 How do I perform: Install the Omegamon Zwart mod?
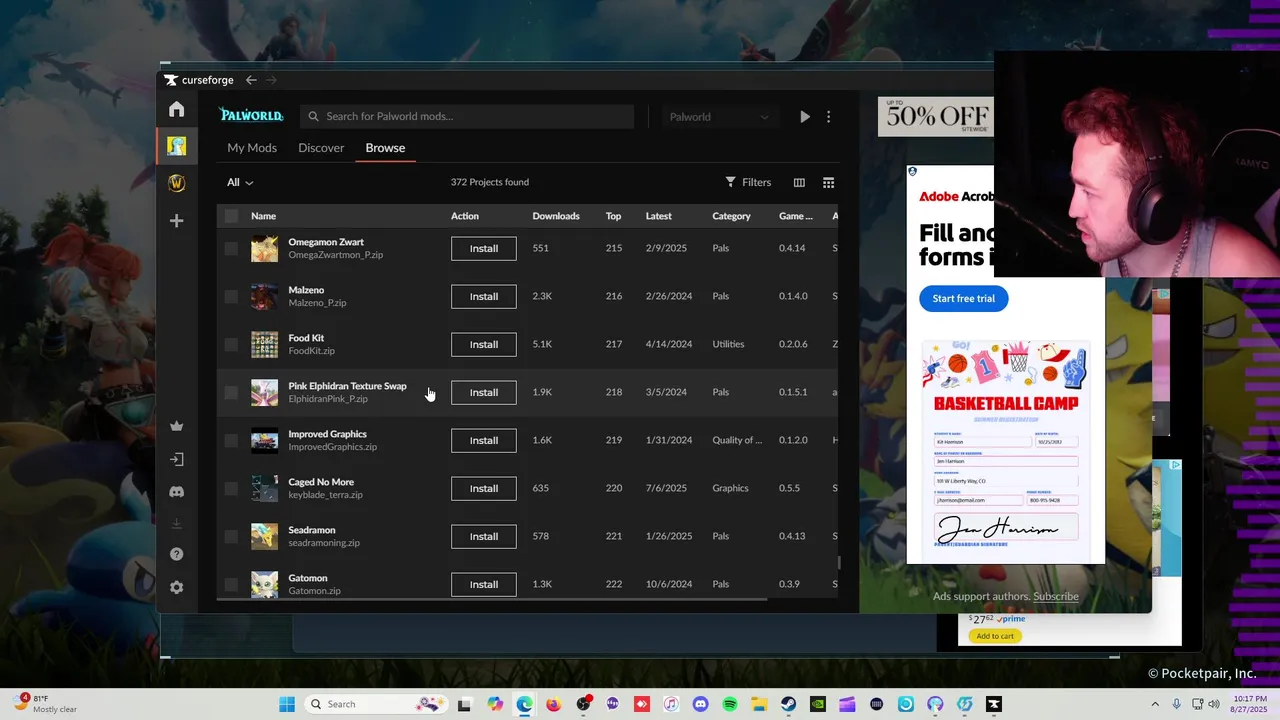[484, 248]
